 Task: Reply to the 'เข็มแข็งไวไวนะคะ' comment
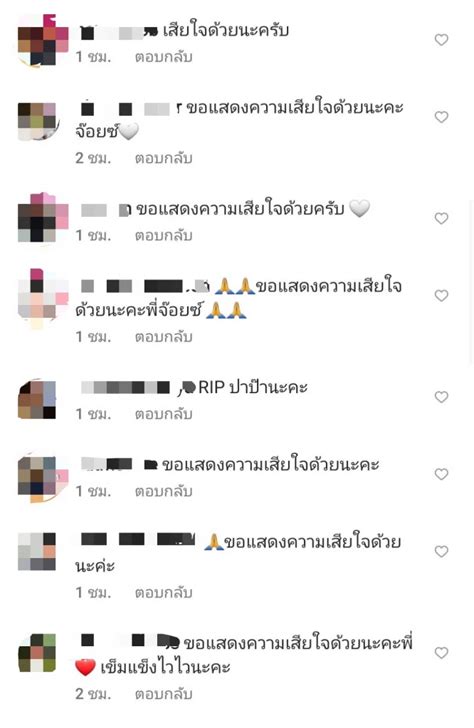[x=163, y=694]
